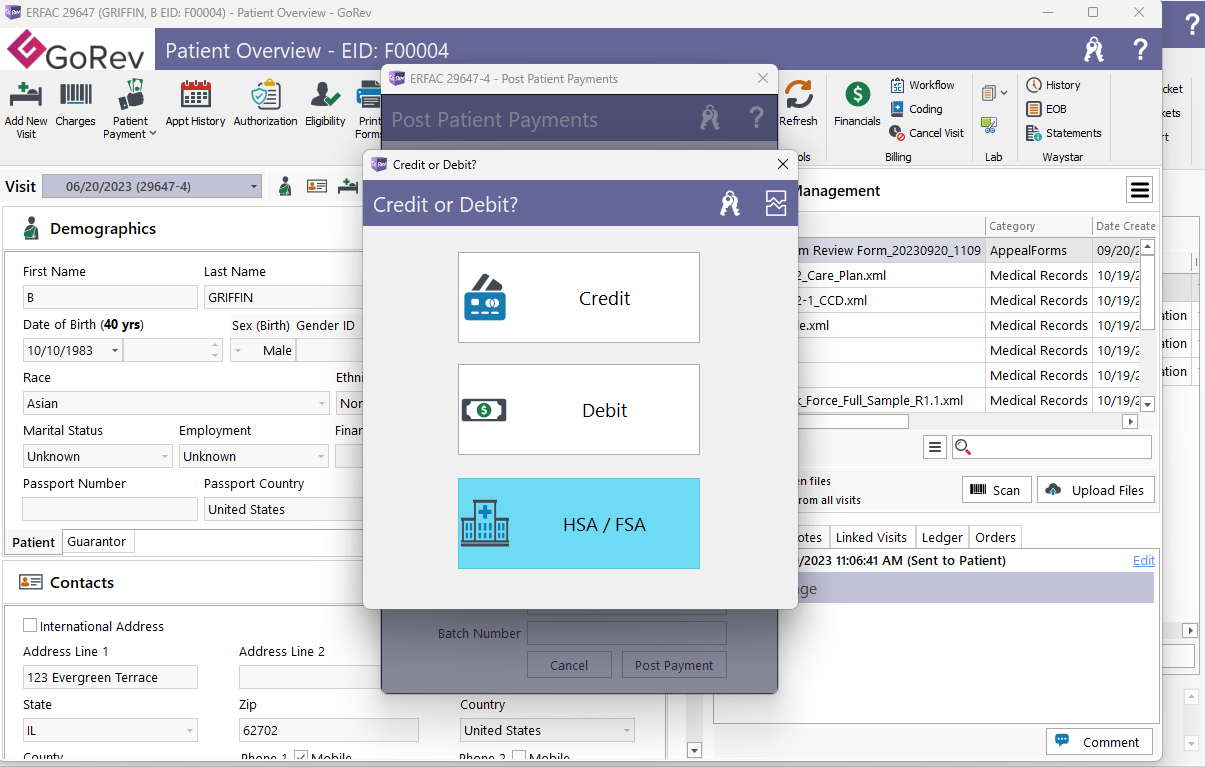The image size is (1205, 767).
Task: Toggle the Phone 1 Mobile checkbox
Action: (x=301, y=757)
